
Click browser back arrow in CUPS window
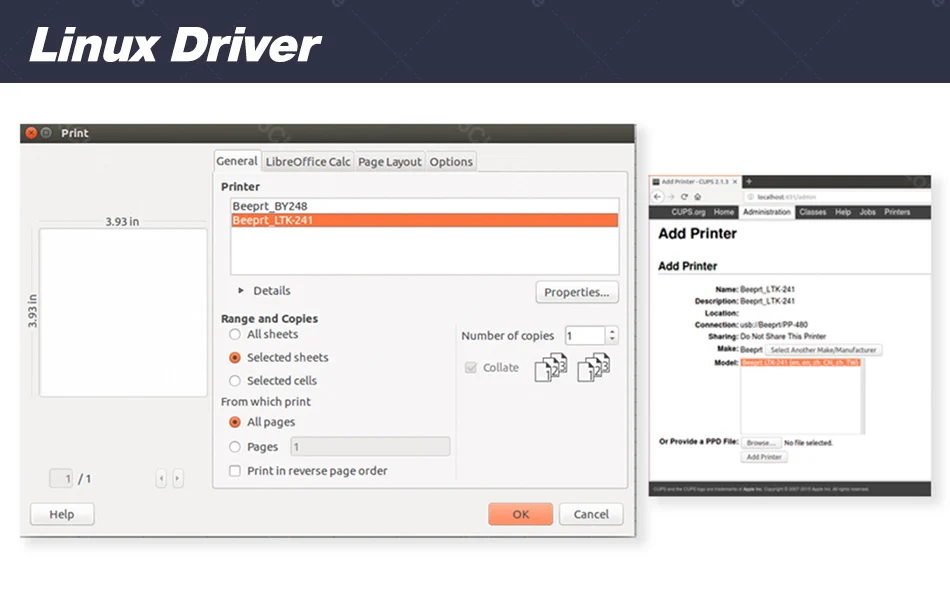point(657,197)
